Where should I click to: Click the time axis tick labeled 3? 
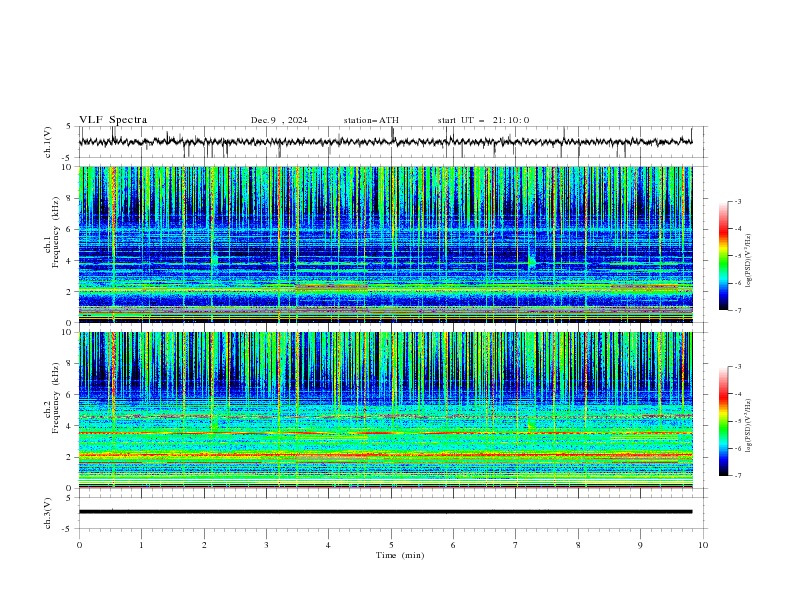[x=266, y=545]
